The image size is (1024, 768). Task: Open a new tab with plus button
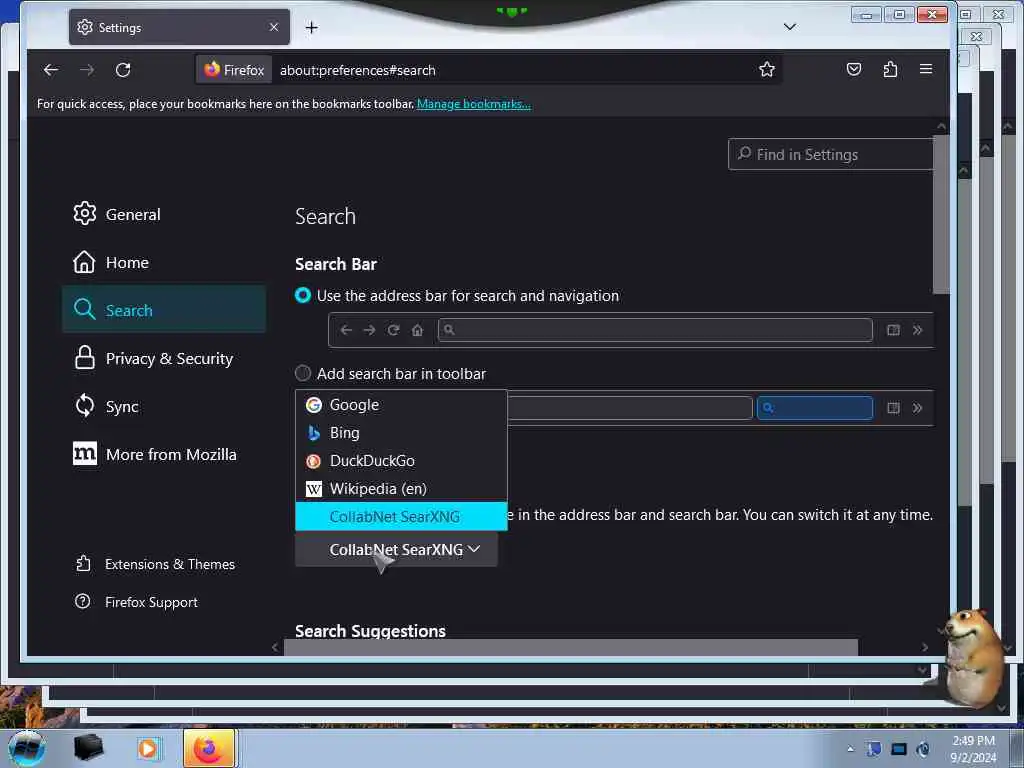click(x=312, y=27)
